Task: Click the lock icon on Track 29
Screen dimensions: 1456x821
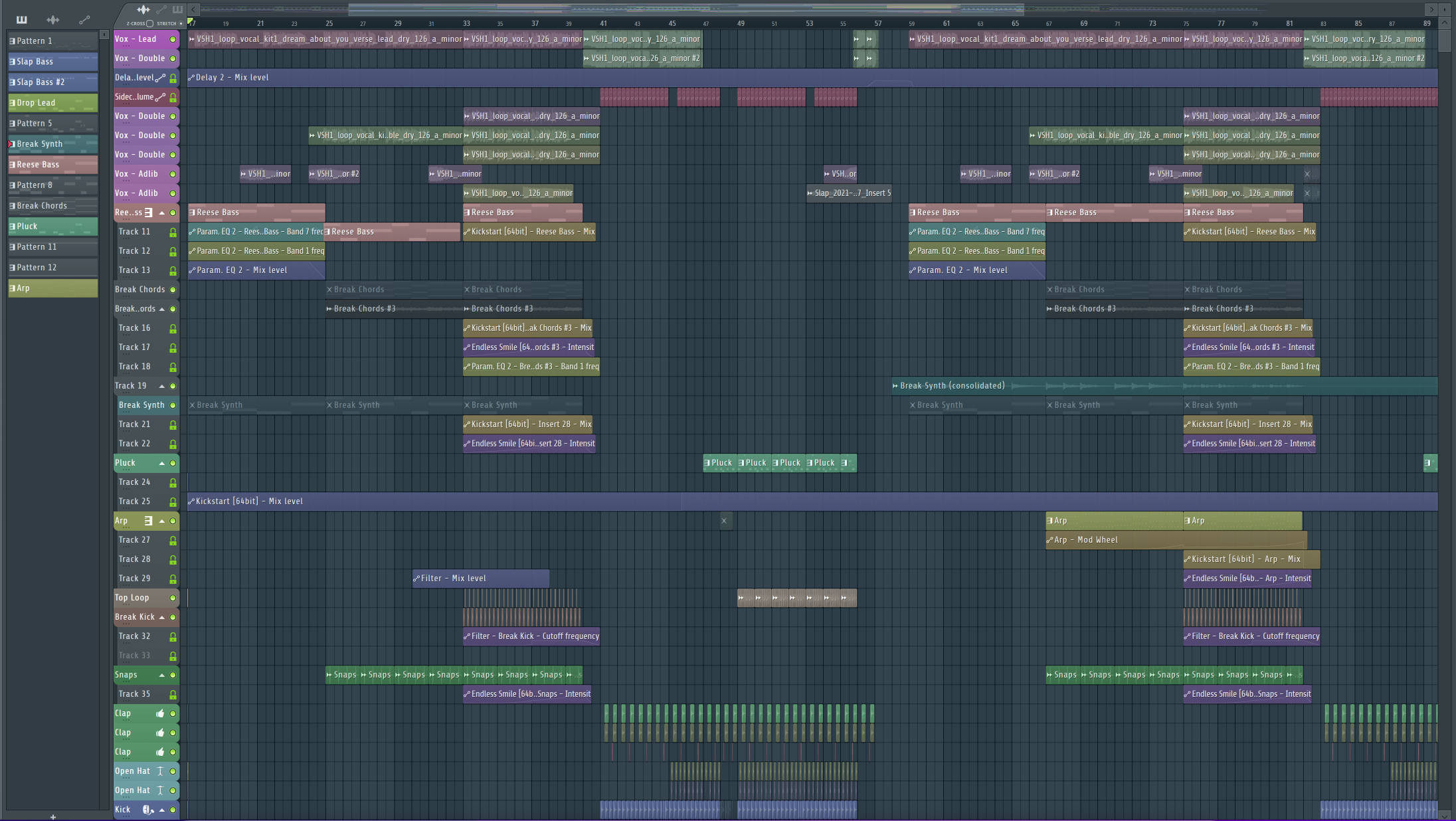Action: 173,579
